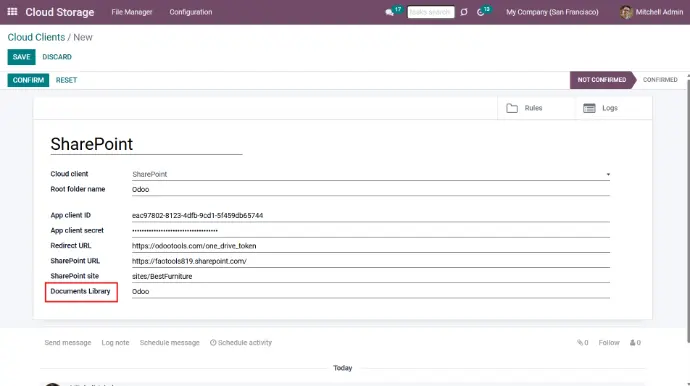Click the Today separator in the chatter
690x386 pixels.
coord(342,368)
